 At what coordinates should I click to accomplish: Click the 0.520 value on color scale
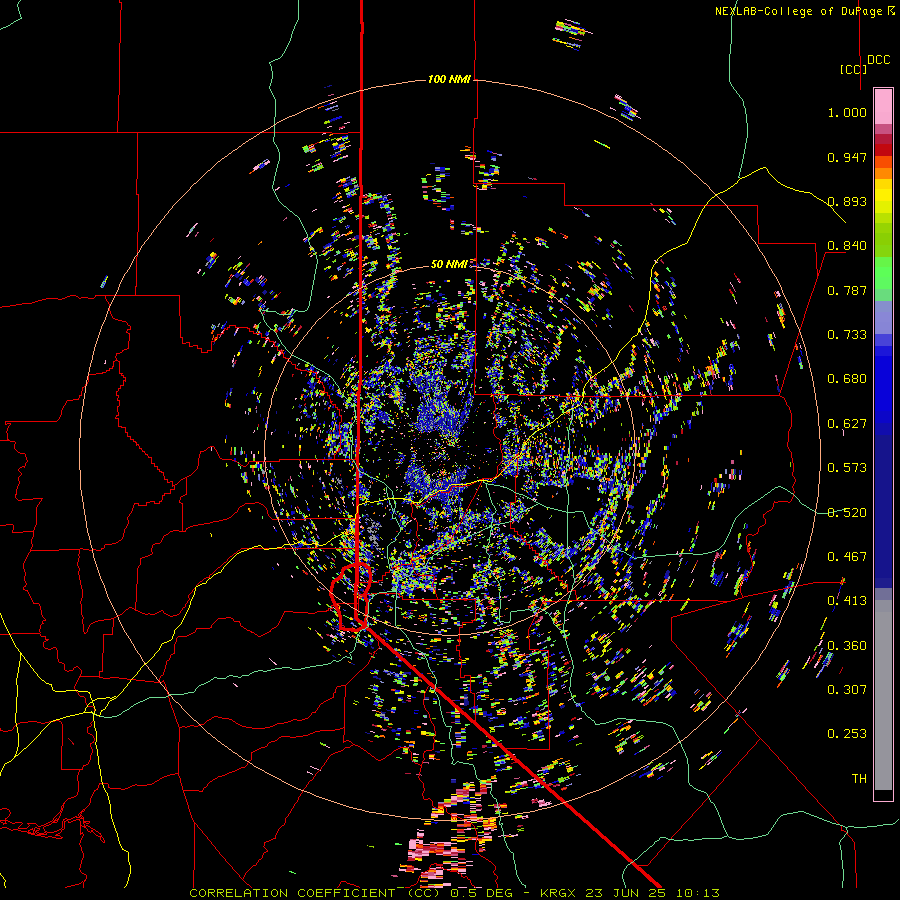[x=847, y=513]
